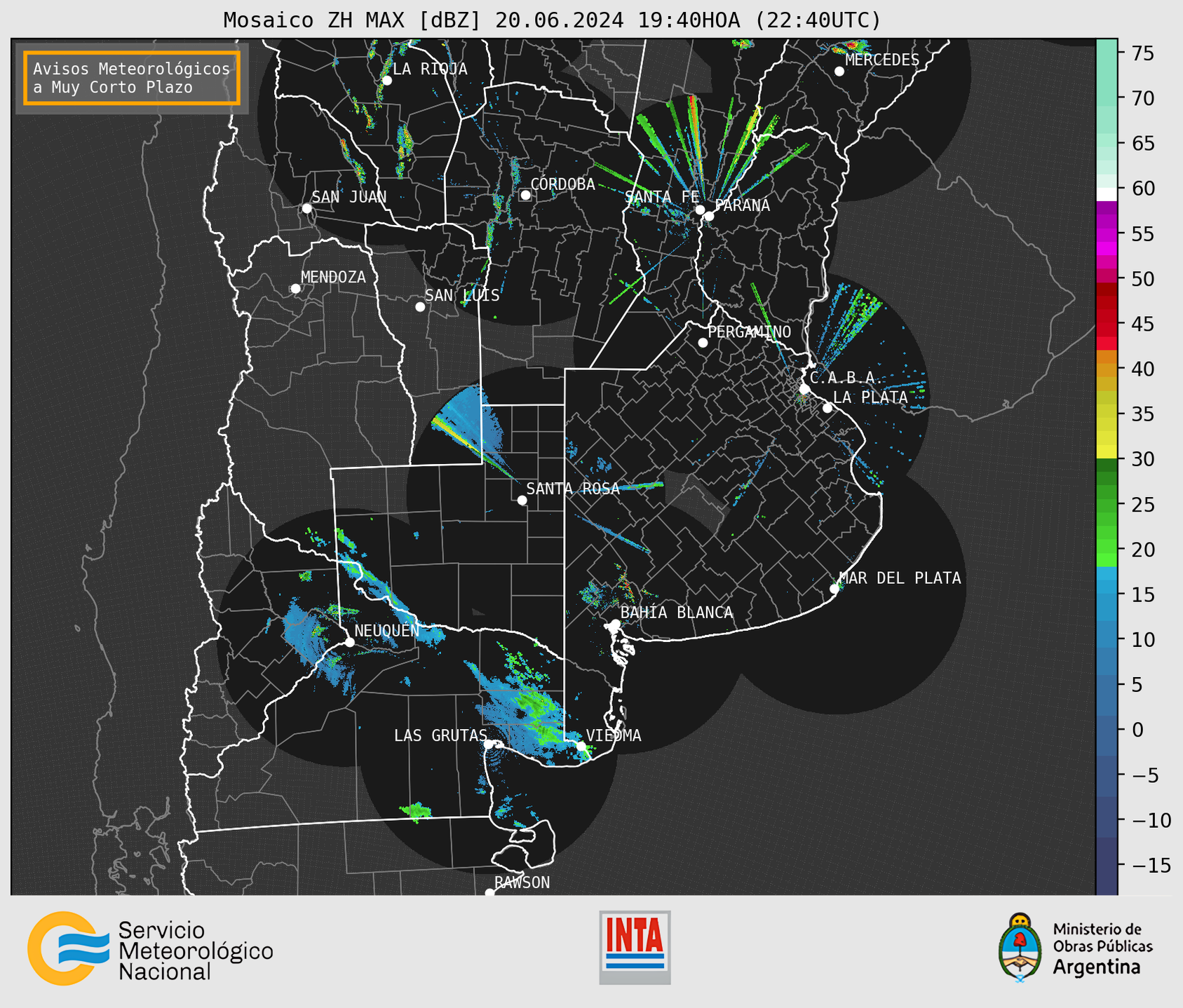Click the Avisos Meteorológicos a Muy Corto Plazo box
The height and width of the screenshot is (1008, 1183).
click(132, 78)
